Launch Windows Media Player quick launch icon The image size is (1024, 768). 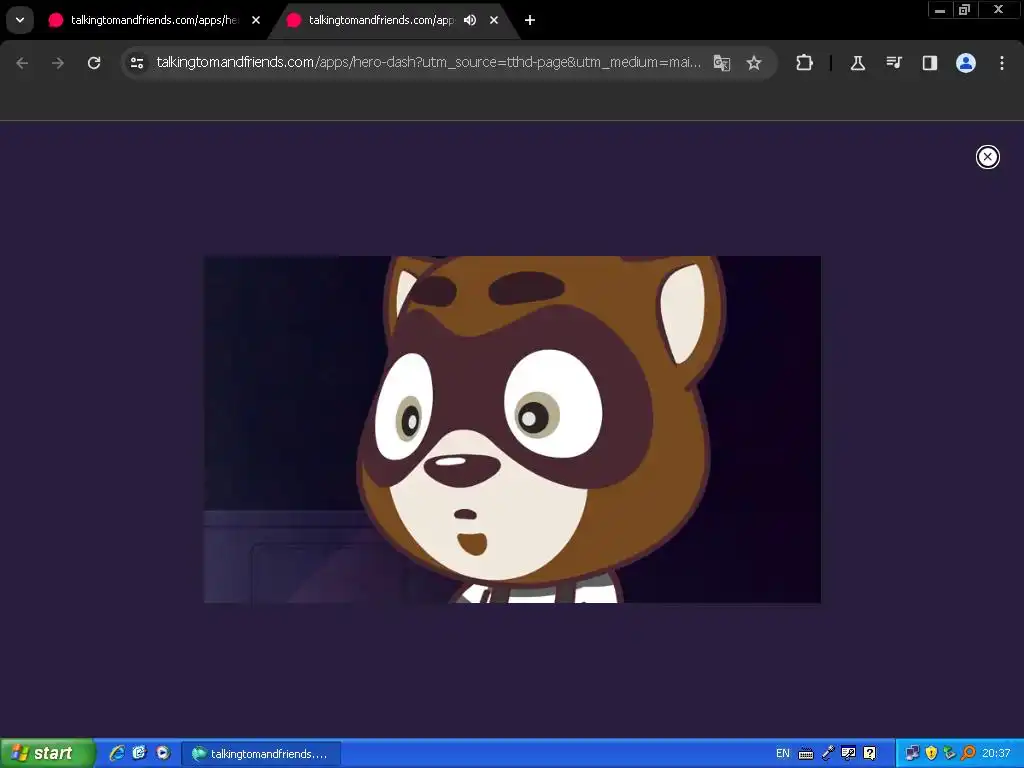point(163,753)
